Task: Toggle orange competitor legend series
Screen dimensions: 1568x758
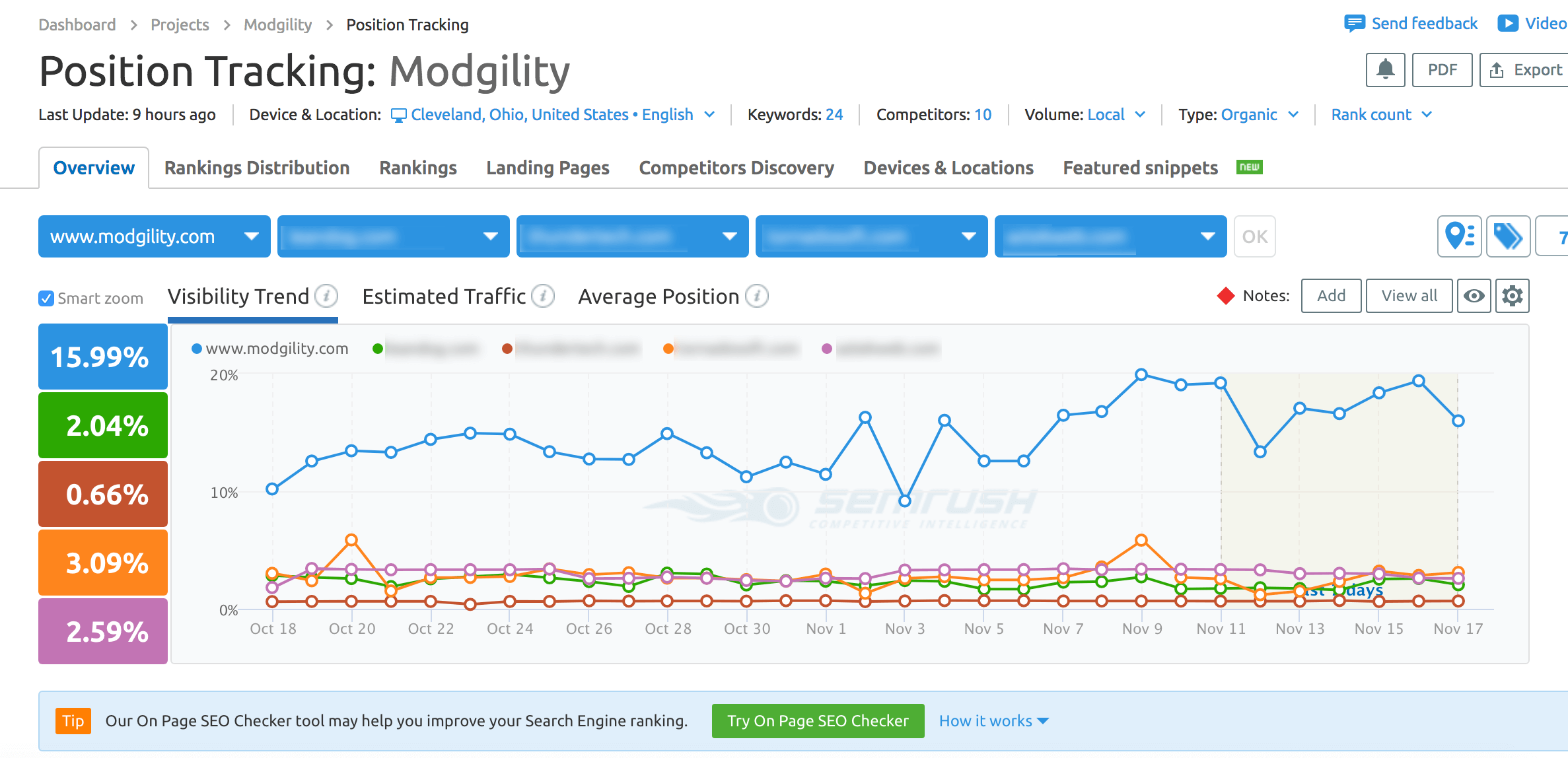Action: pyautogui.click(x=731, y=349)
